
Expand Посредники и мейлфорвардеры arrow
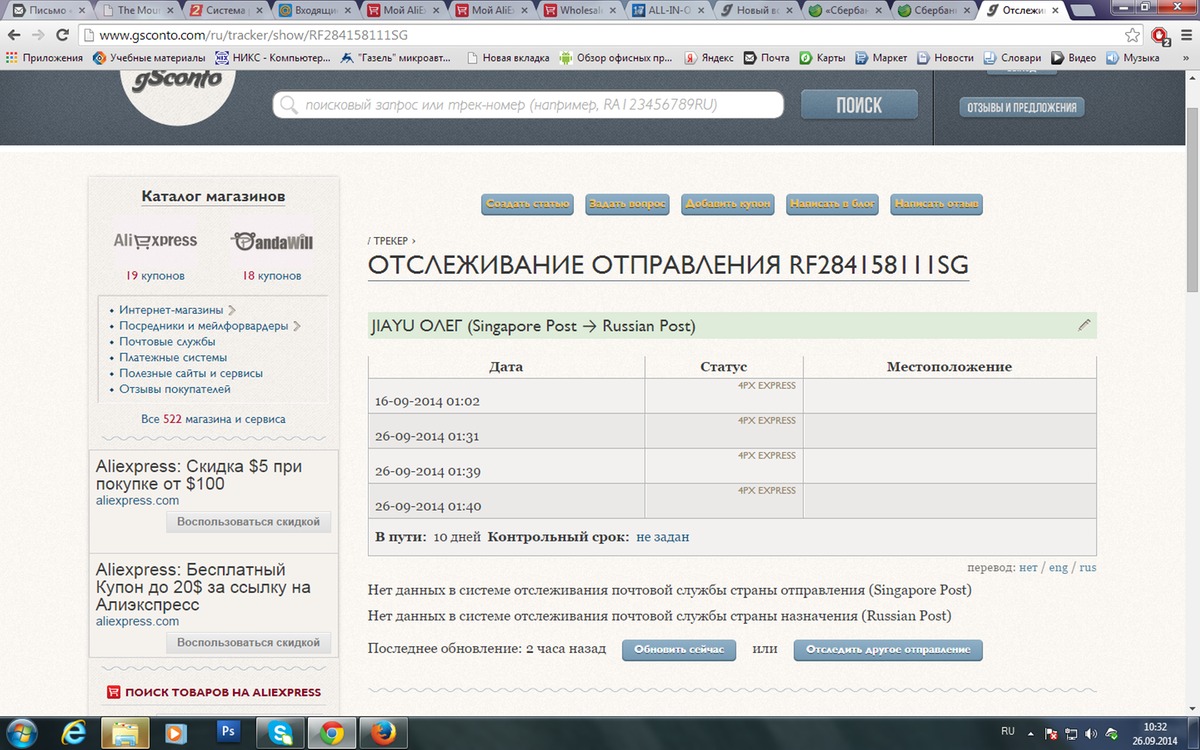[297, 326]
